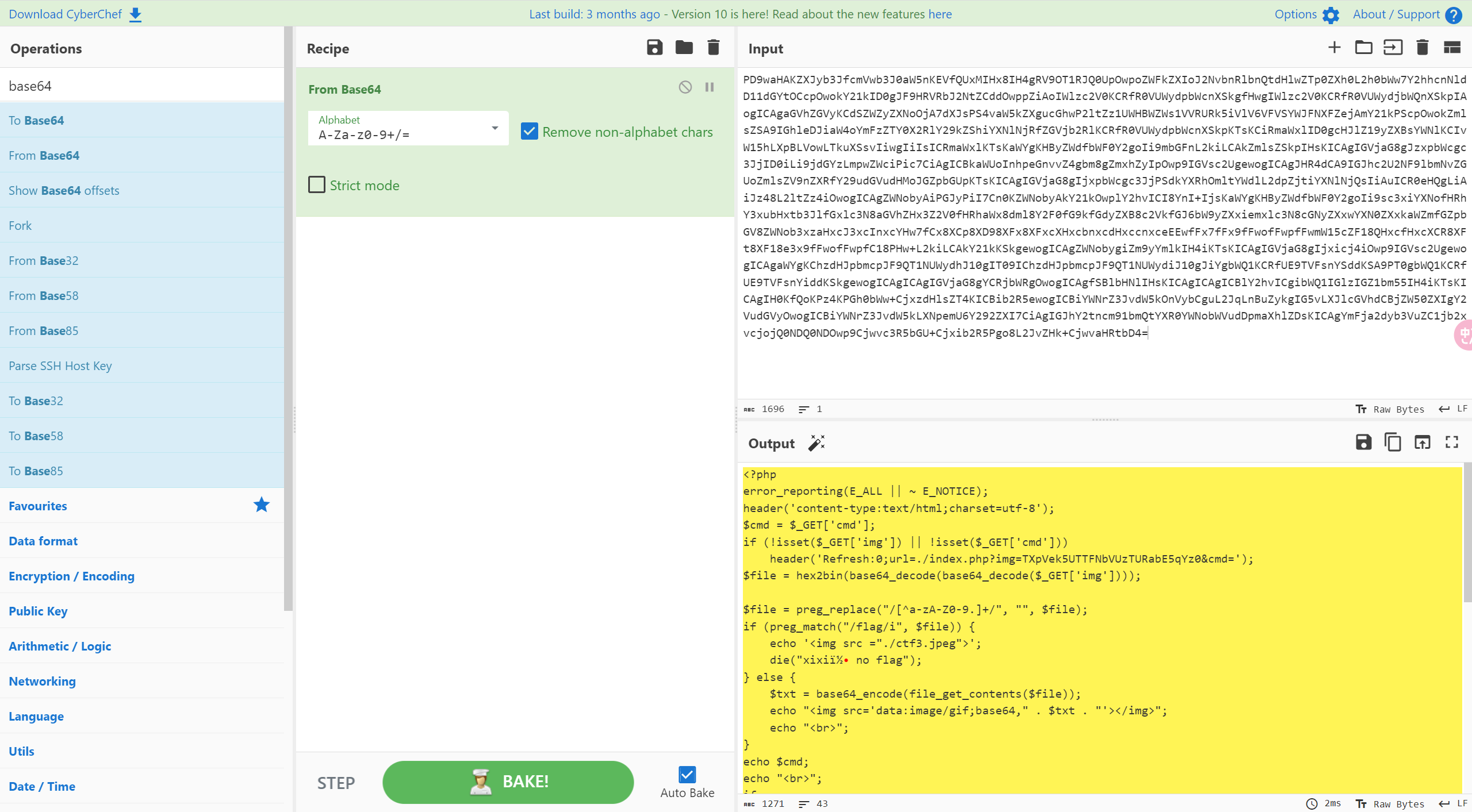Click the base64 operations search field
Image resolution: width=1472 pixels, height=812 pixels.
141,86
